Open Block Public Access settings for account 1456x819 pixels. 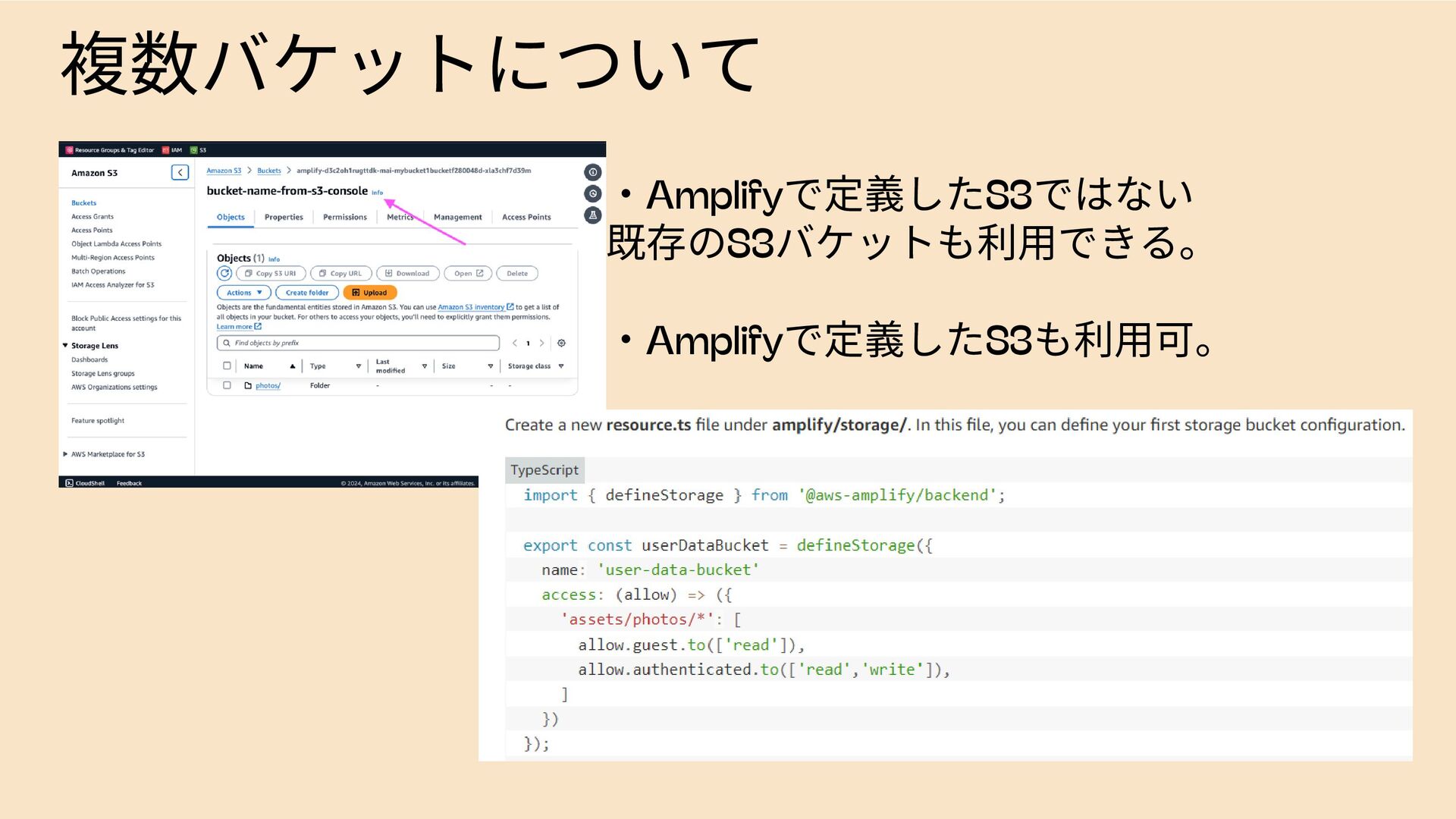point(126,323)
